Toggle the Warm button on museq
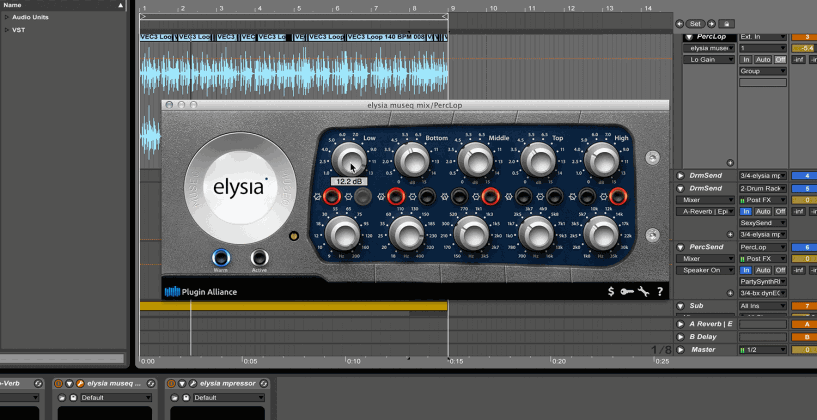The width and height of the screenshot is (817, 420). tap(221, 257)
